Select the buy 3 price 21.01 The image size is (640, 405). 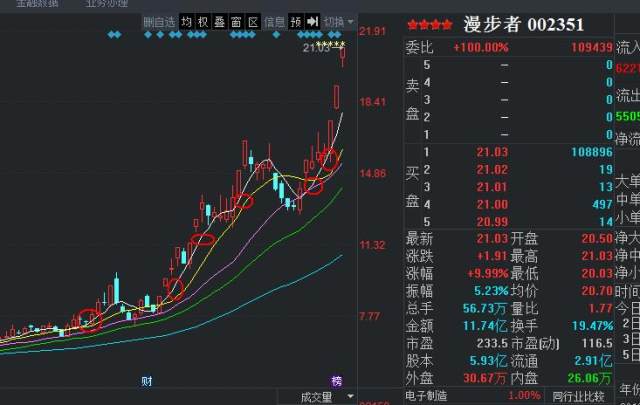(492, 187)
